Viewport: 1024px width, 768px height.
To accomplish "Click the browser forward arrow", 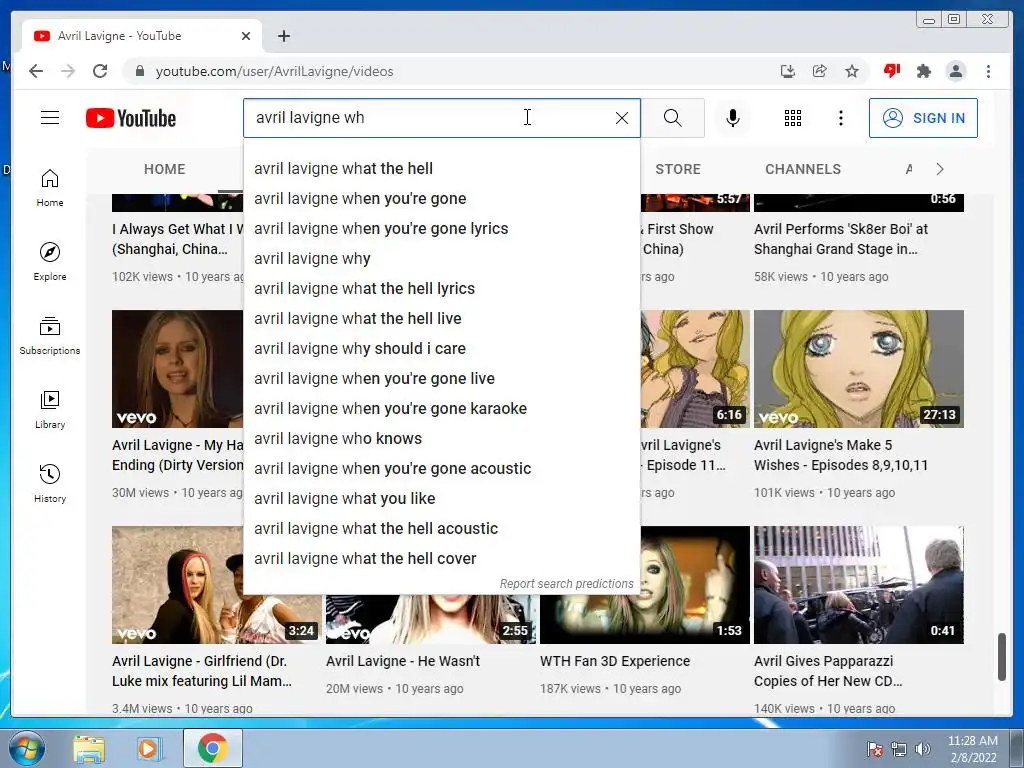I will tap(68, 71).
